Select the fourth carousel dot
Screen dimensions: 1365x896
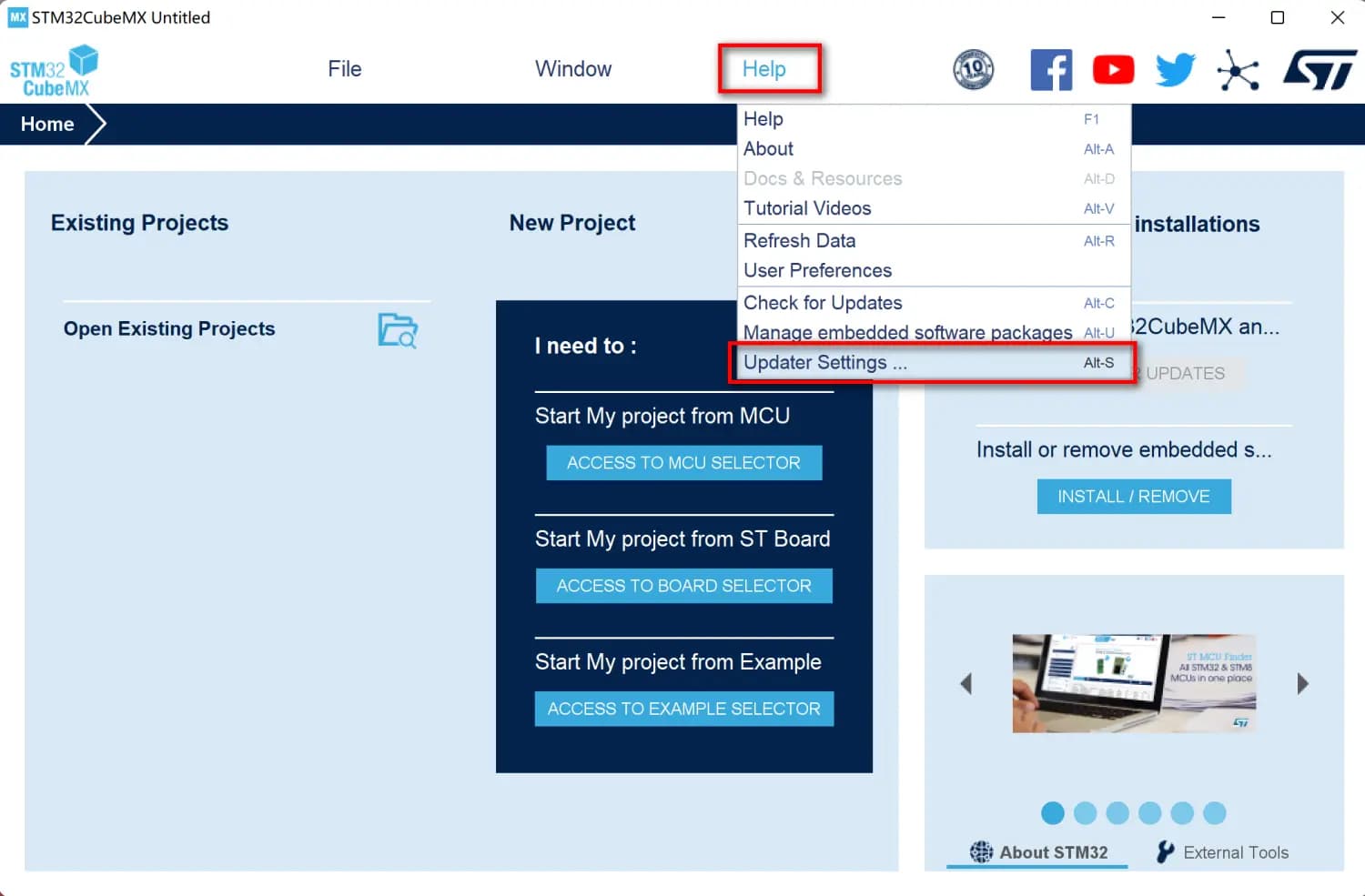tap(1149, 813)
